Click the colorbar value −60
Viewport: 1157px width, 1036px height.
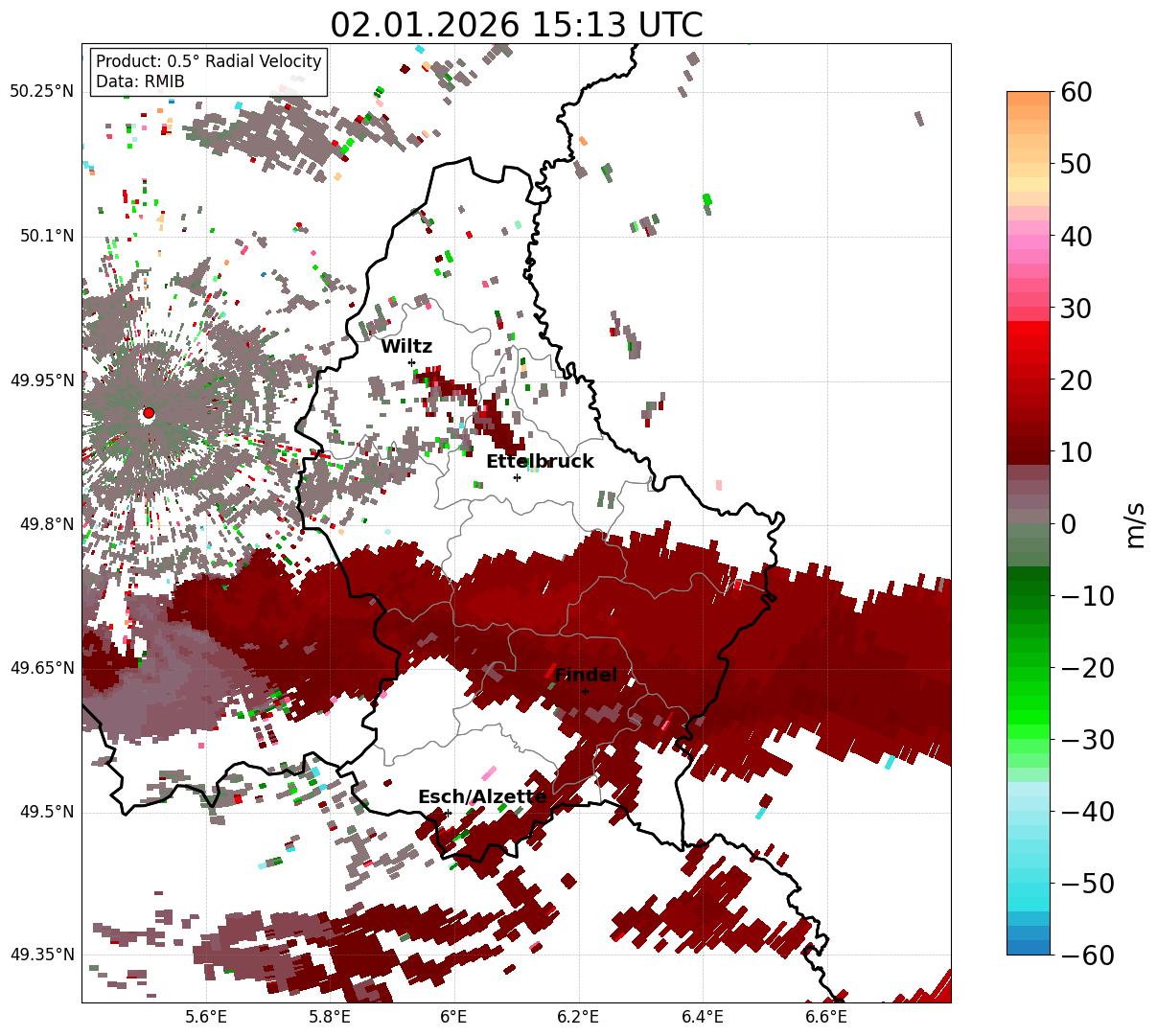(1087, 955)
